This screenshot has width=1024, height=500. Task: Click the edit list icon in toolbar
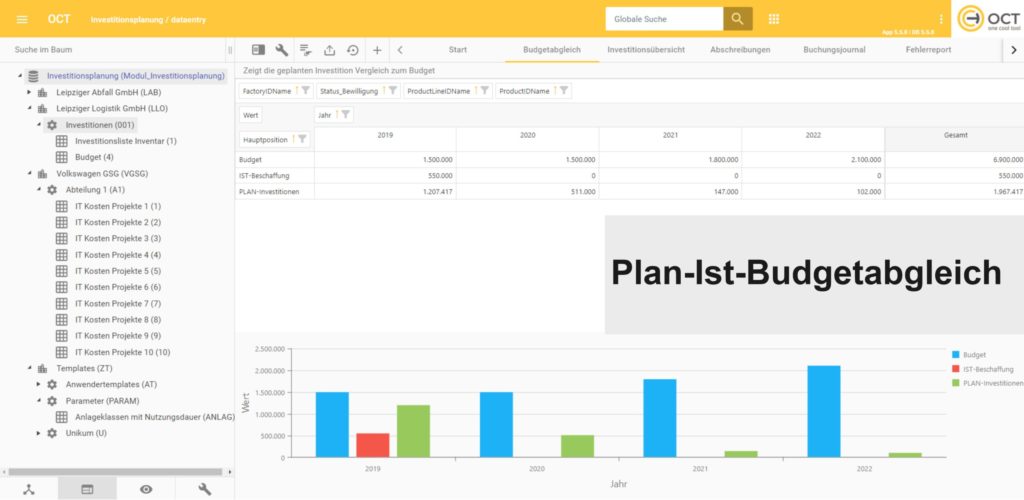305,50
